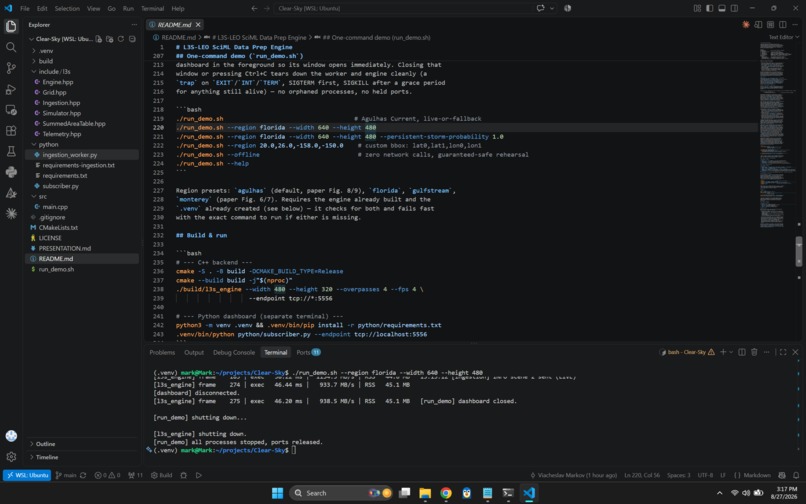Click the orange starburst icon in editor toolbar
This screenshot has height=504, width=806.
(x=745, y=24)
